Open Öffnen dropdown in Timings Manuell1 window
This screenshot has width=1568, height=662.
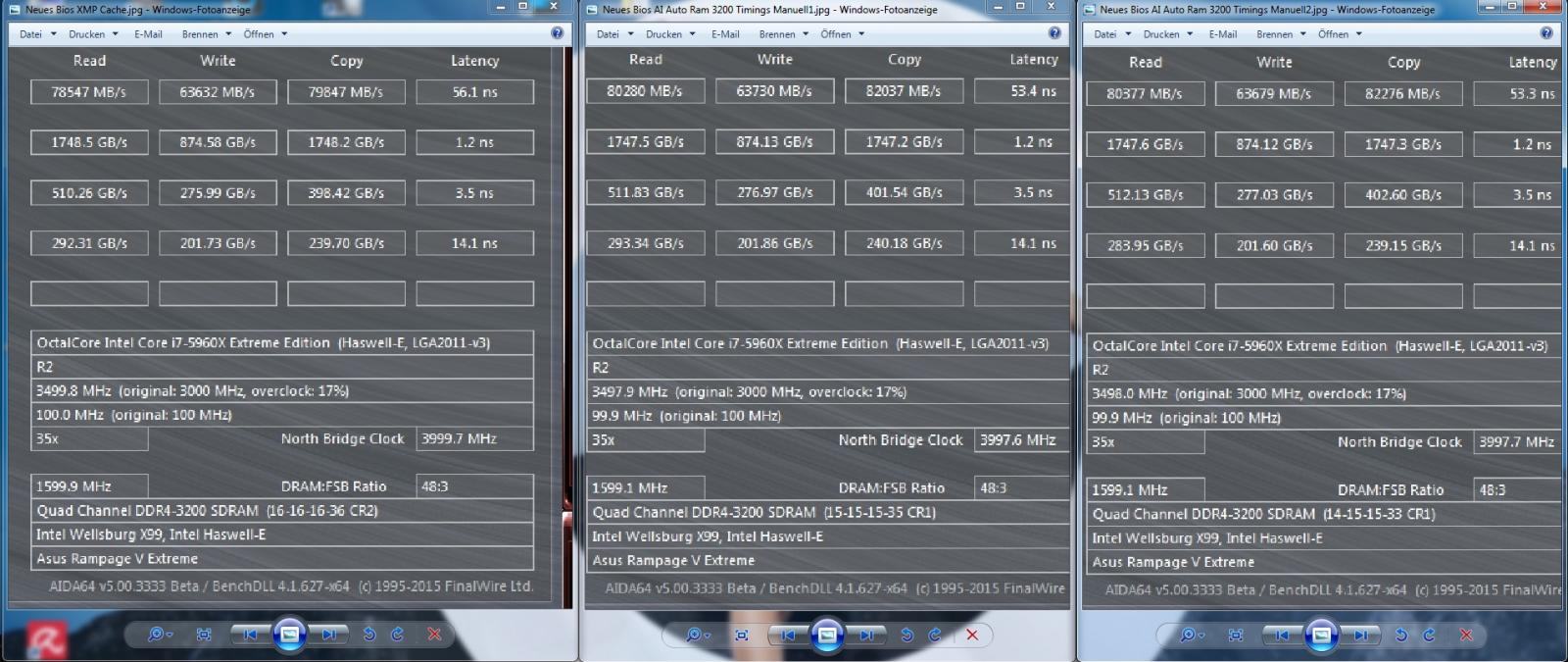coord(843,34)
